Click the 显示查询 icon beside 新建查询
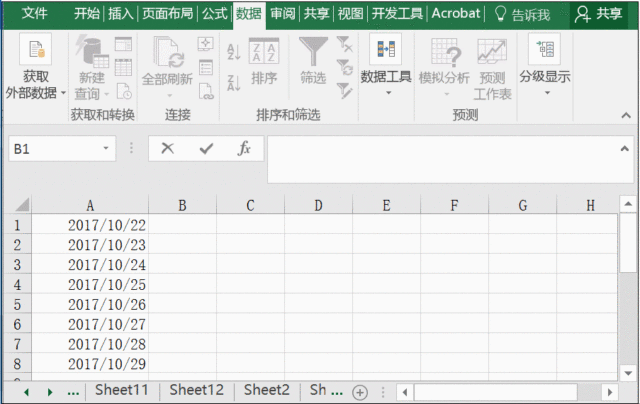Viewport: 640px width, 404px height. (x=123, y=44)
